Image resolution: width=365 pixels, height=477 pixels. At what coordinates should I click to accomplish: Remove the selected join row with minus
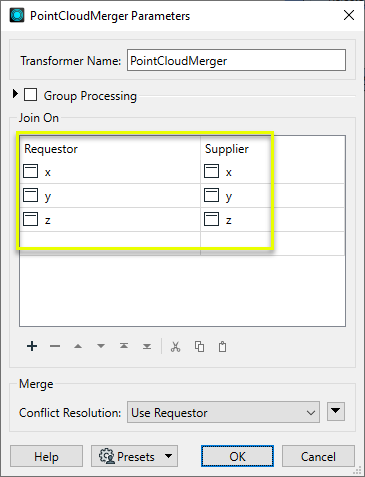pyautogui.click(x=55, y=346)
